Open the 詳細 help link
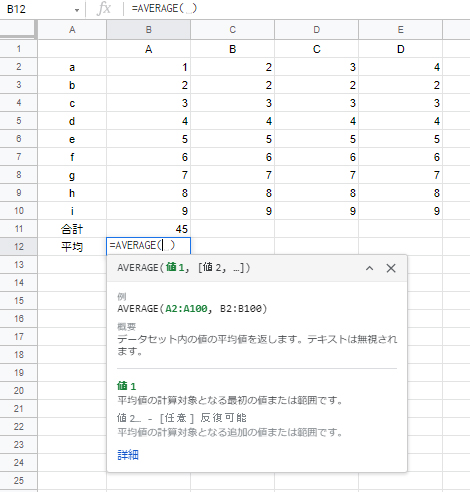The image size is (470, 492). [x=128, y=455]
